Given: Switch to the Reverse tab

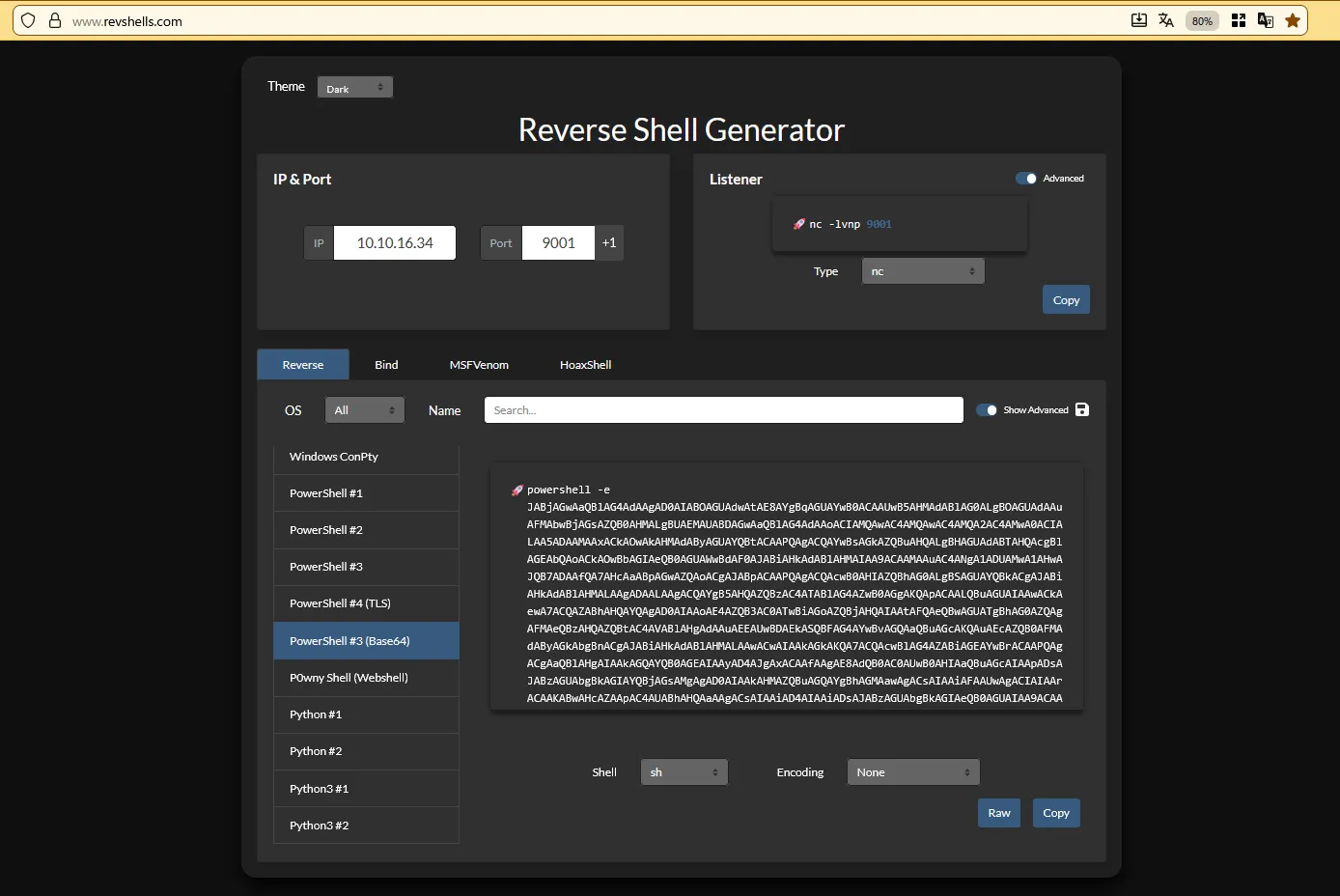Looking at the screenshot, I should point(303,365).
